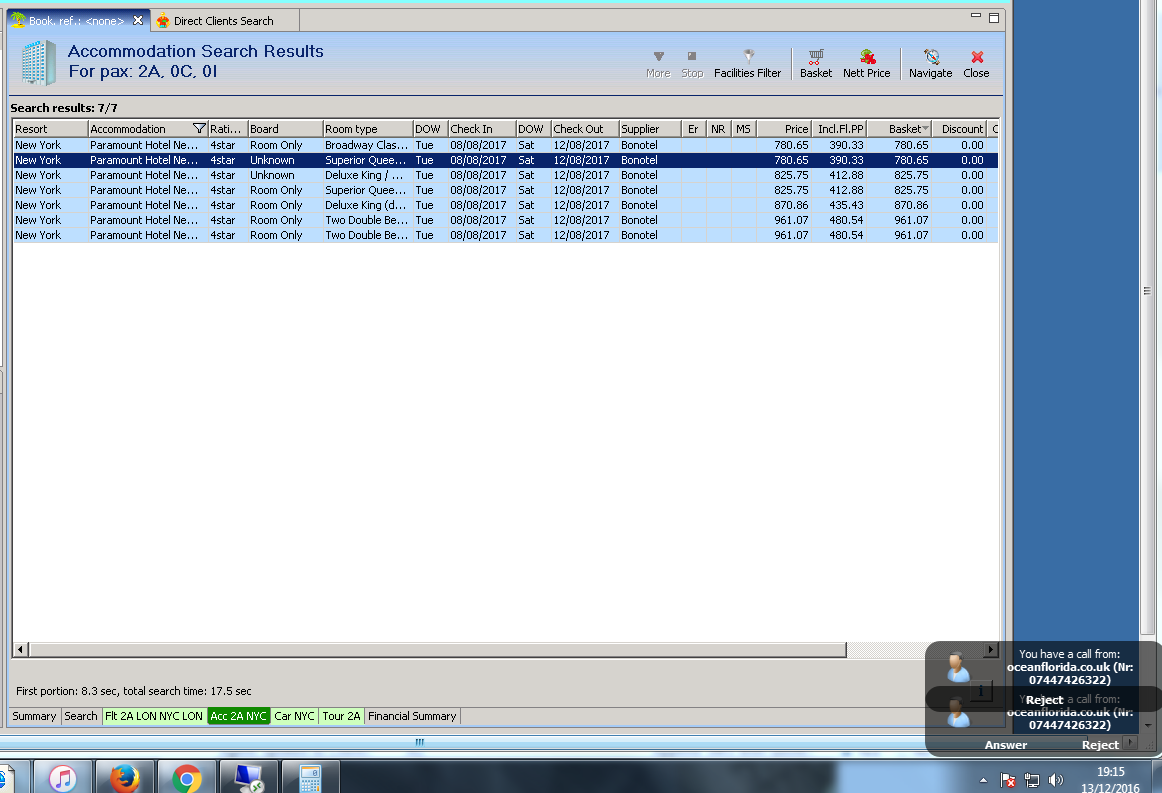The width and height of the screenshot is (1162, 793).
Task: Click the Stop search icon
Action: (692, 58)
